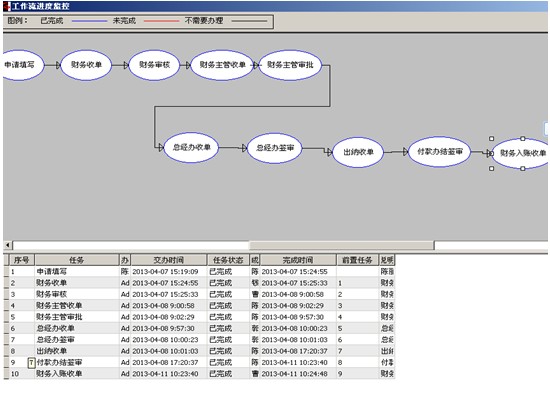Screen dimensions: 550x398
Task: Select the 财务主管收单 workflow node
Action: (222, 65)
